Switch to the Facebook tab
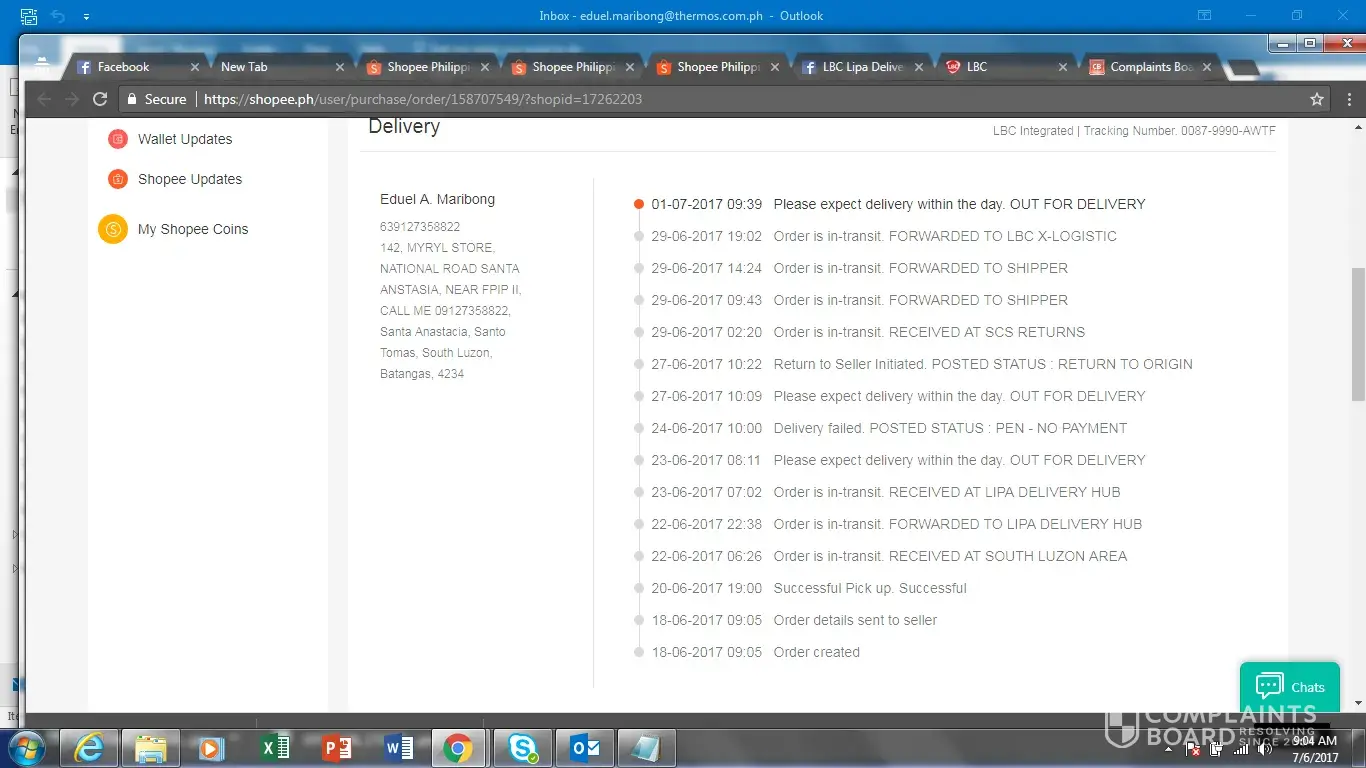Image resolution: width=1366 pixels, height=768 pixels. [x=123, y=67]
